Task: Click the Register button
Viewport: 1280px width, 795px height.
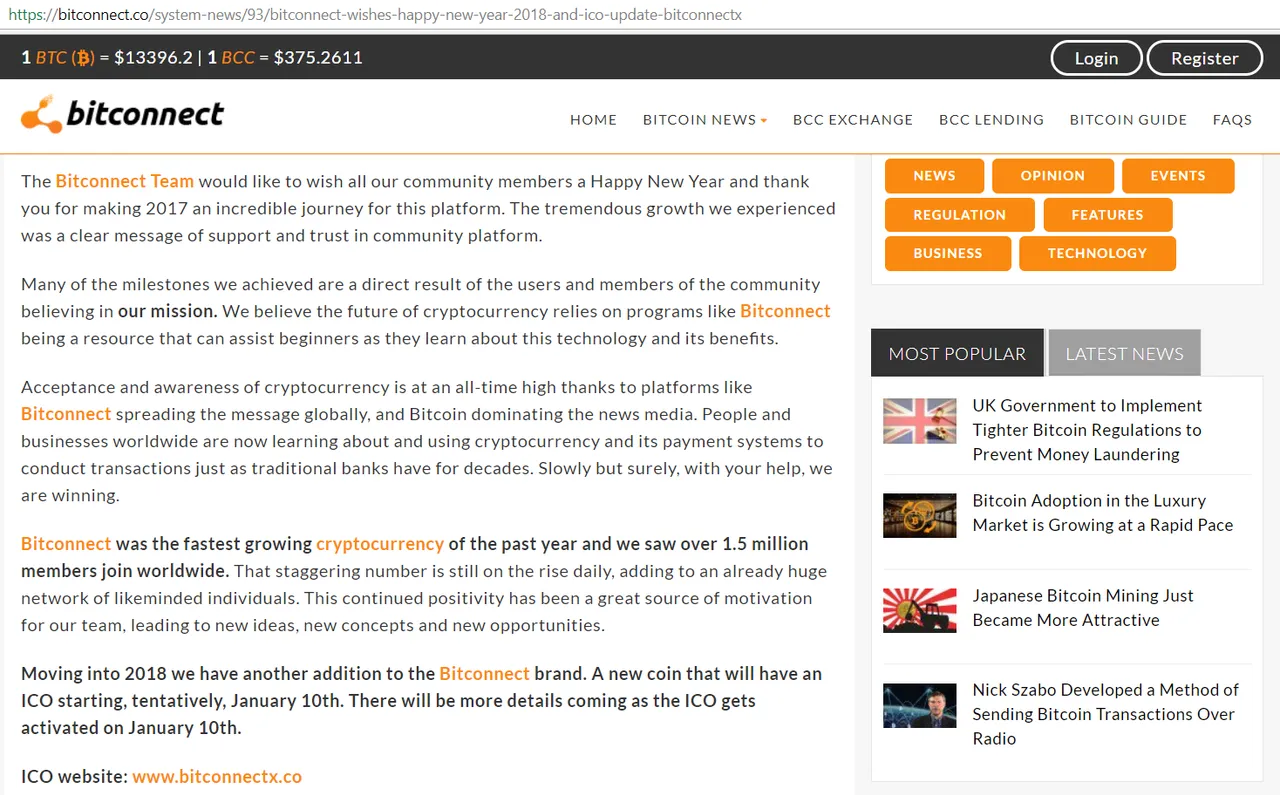Action: coord(1204,58)
